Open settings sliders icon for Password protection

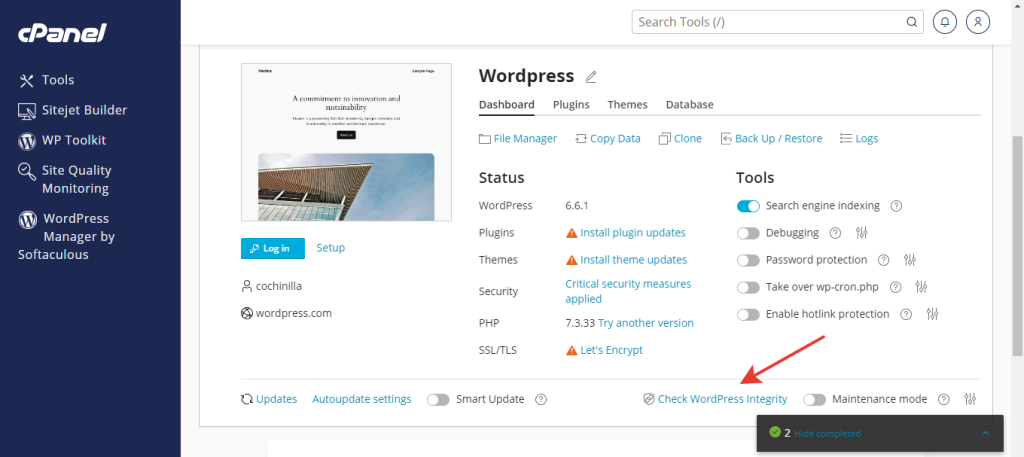click(910, 260)
